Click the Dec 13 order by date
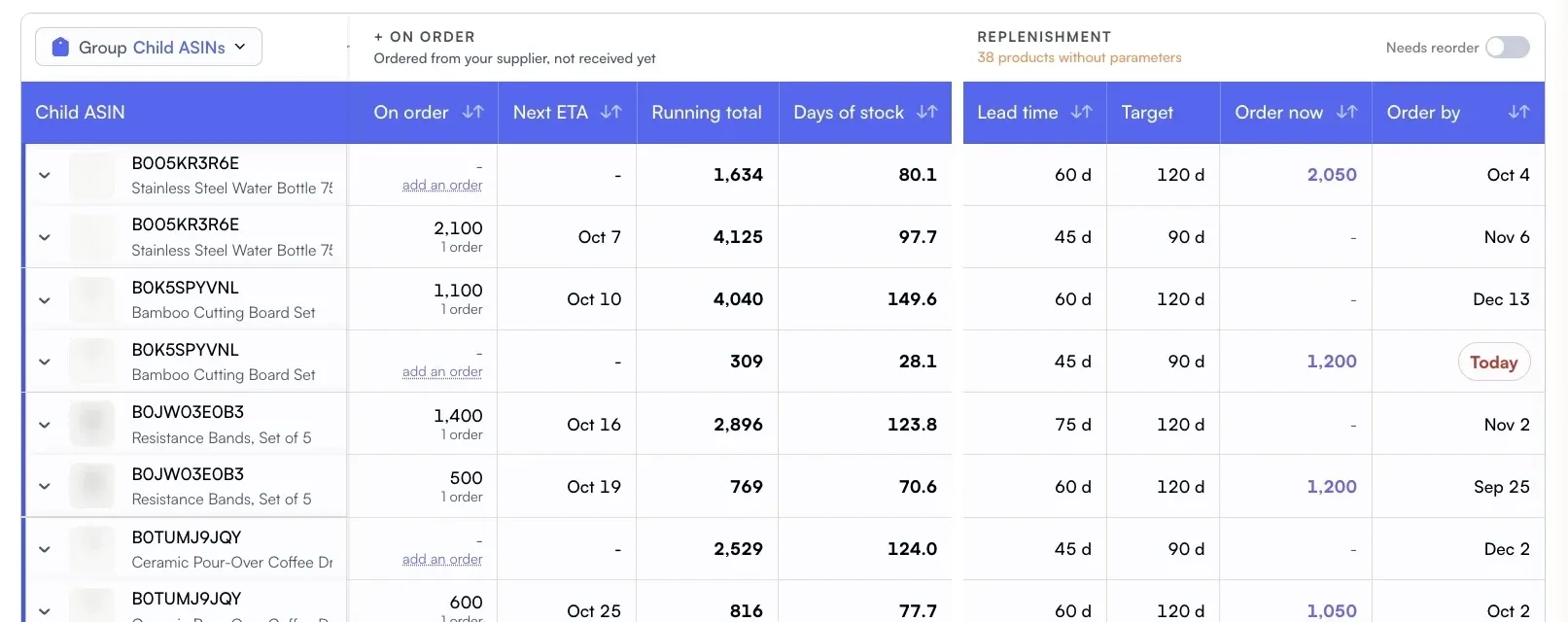 click(x=1501, y=299)
